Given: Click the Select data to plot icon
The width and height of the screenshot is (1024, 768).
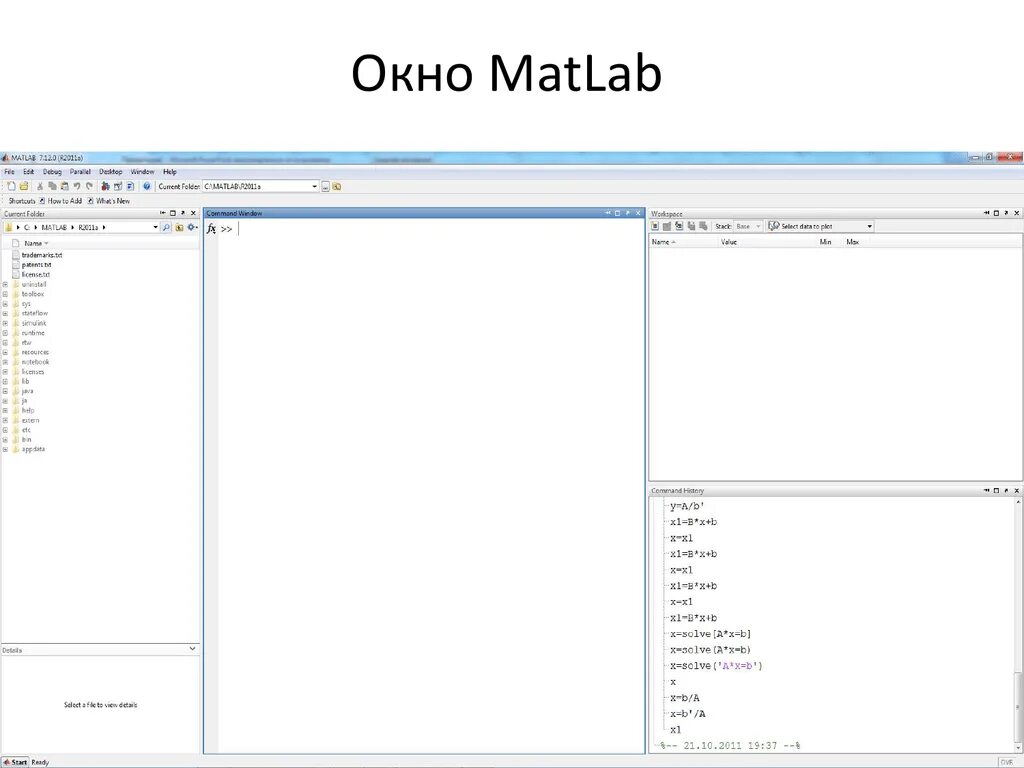Looking at the screenshot, I should tap(773, 226).
